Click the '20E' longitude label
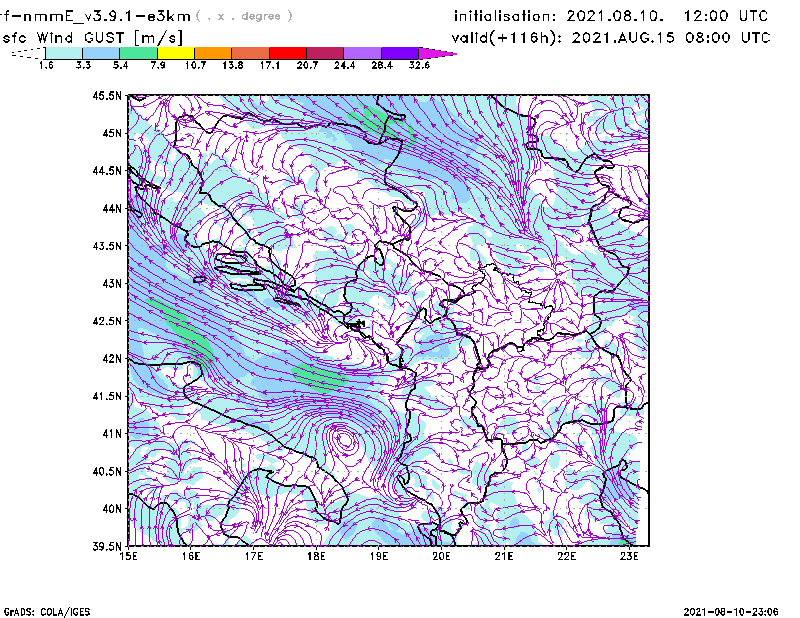800x618 pixels. click(x=441, y=556)
